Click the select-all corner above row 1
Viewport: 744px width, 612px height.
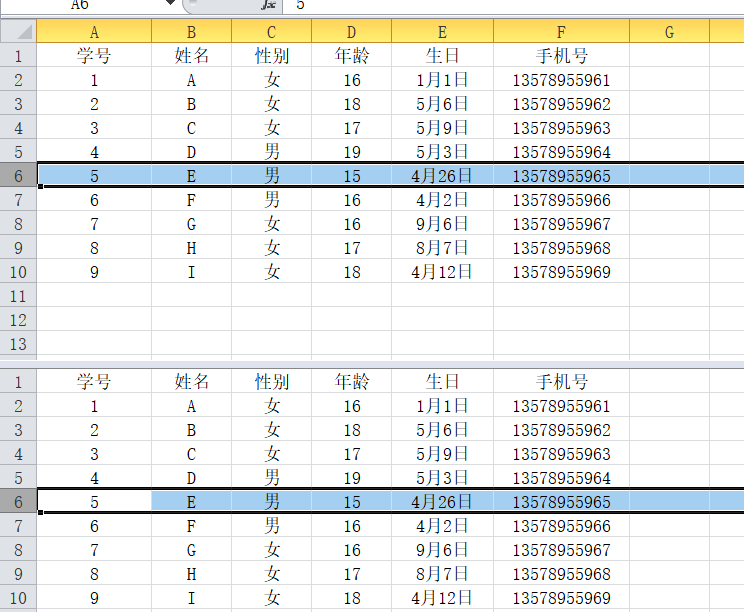click(18, 32)
